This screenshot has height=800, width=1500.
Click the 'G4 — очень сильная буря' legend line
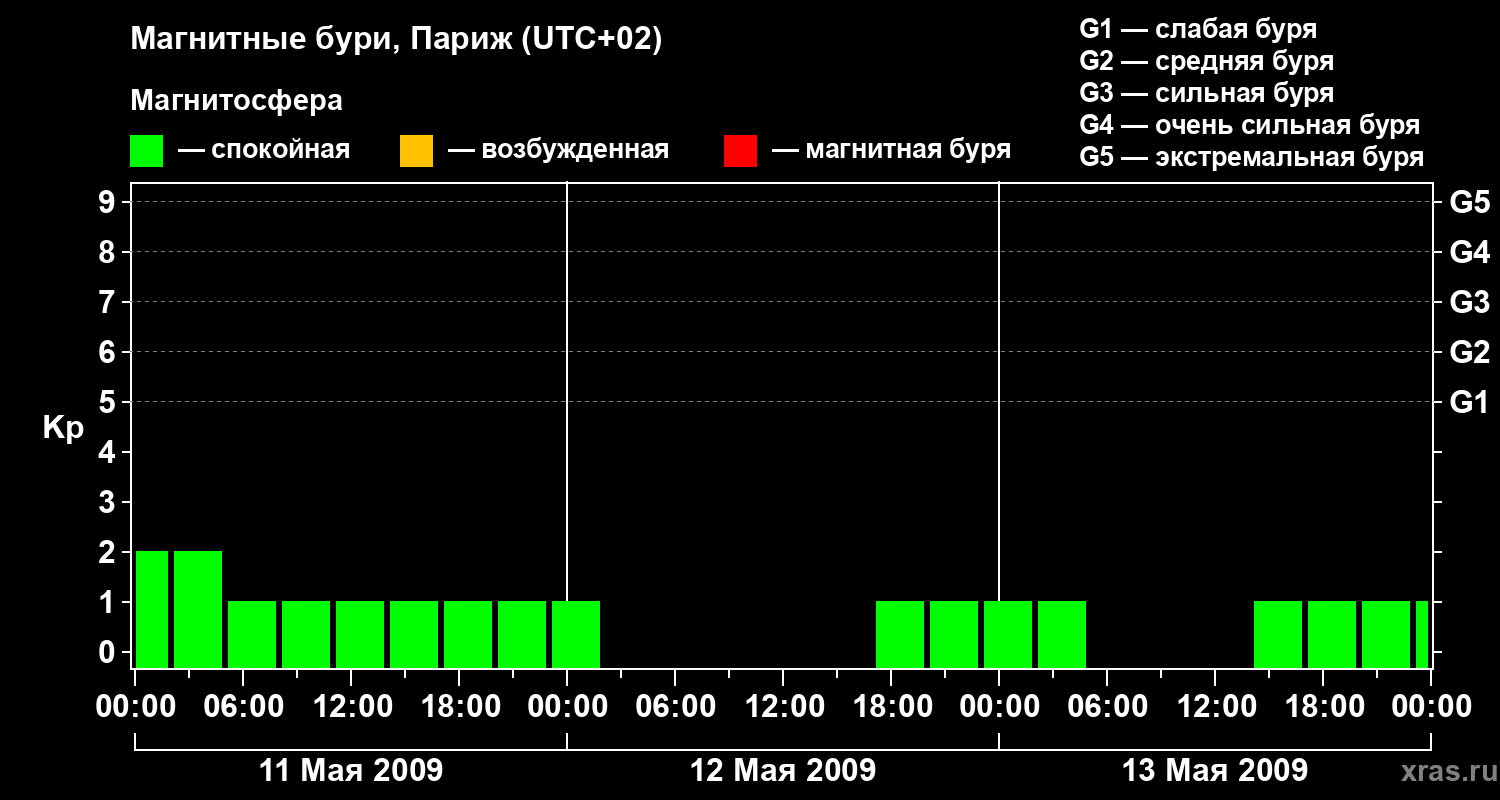tap(1250, 125)
